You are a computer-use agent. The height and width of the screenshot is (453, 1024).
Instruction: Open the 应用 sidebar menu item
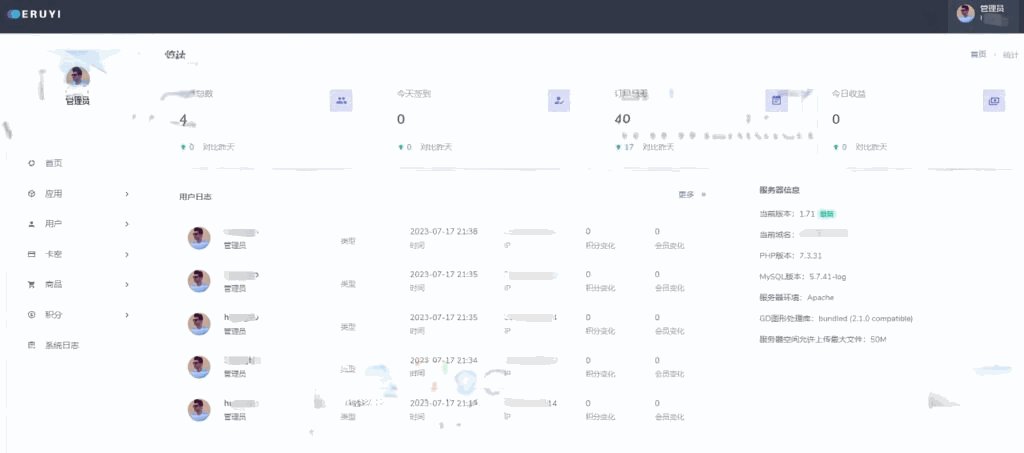click(x=54, y=194)
